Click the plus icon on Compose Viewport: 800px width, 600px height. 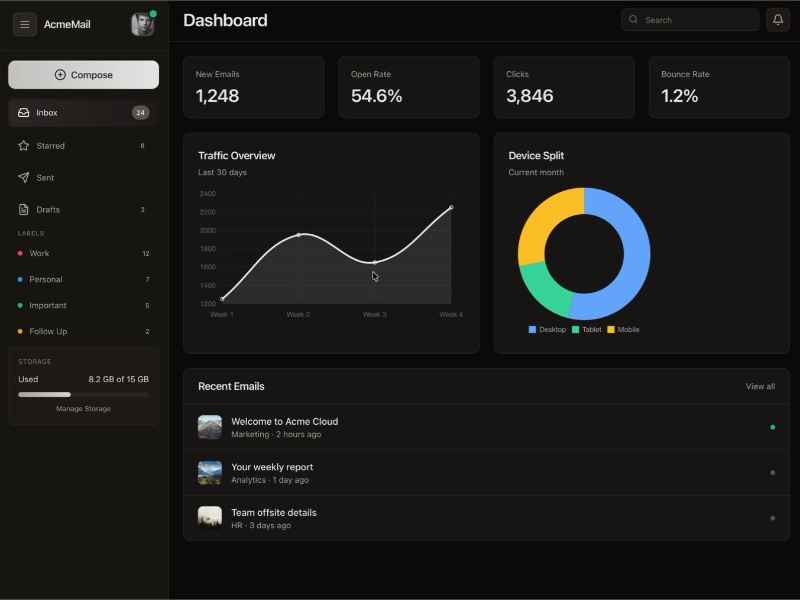coord(58,74)
